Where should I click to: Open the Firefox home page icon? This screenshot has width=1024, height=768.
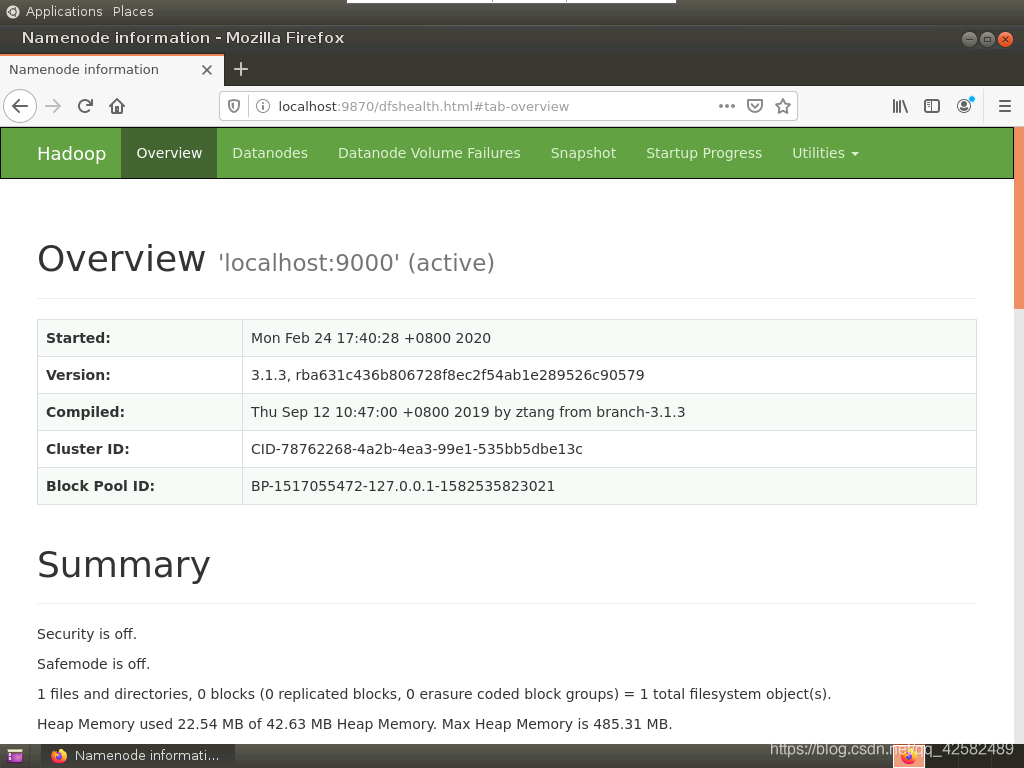pos(117,106)
